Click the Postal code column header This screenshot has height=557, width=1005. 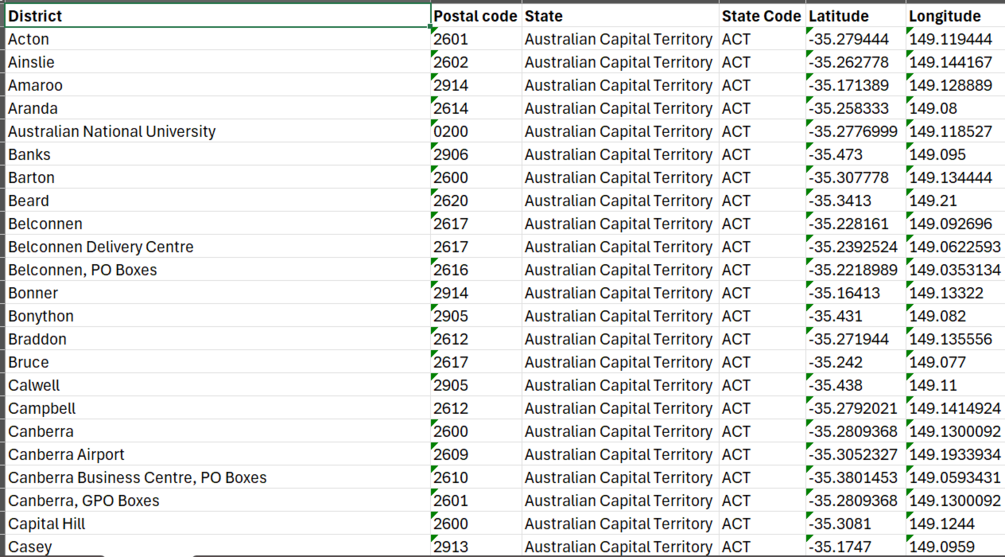475,16
